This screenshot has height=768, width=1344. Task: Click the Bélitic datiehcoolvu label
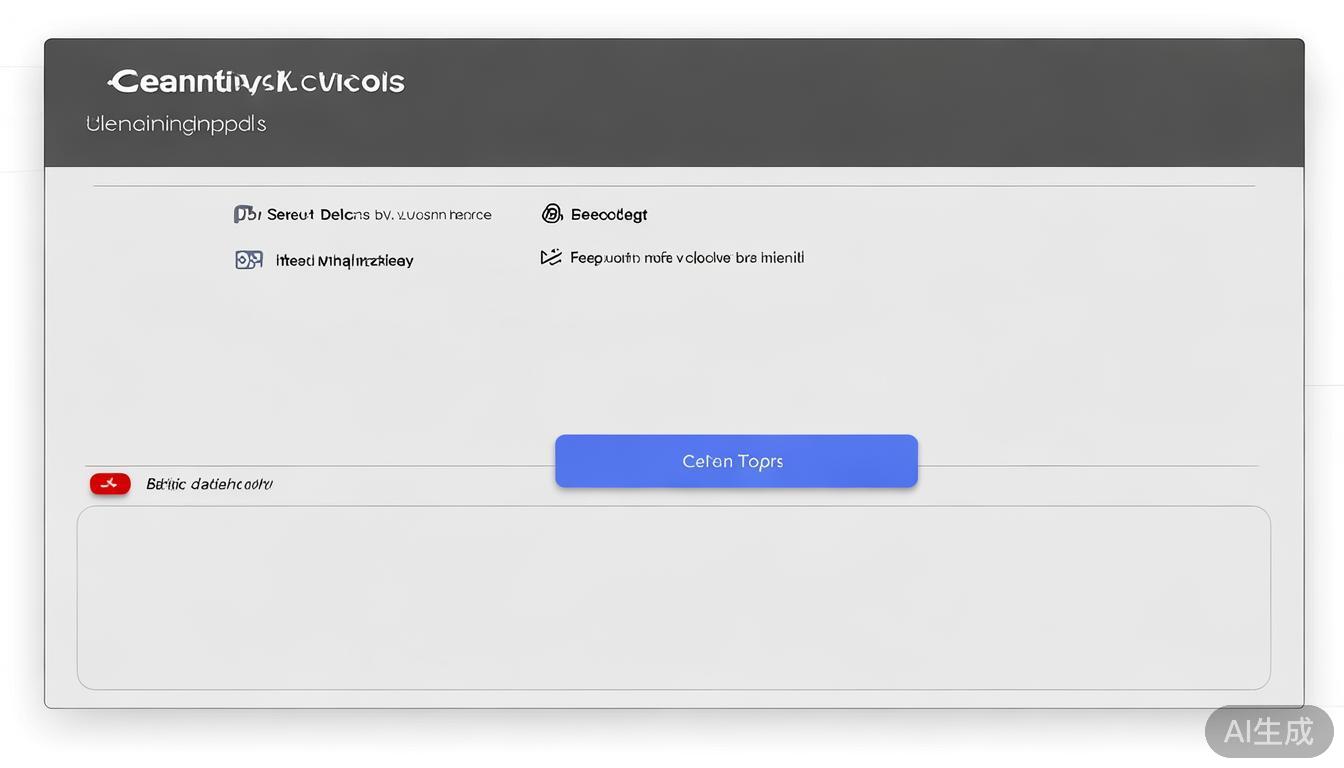point(209,484)
